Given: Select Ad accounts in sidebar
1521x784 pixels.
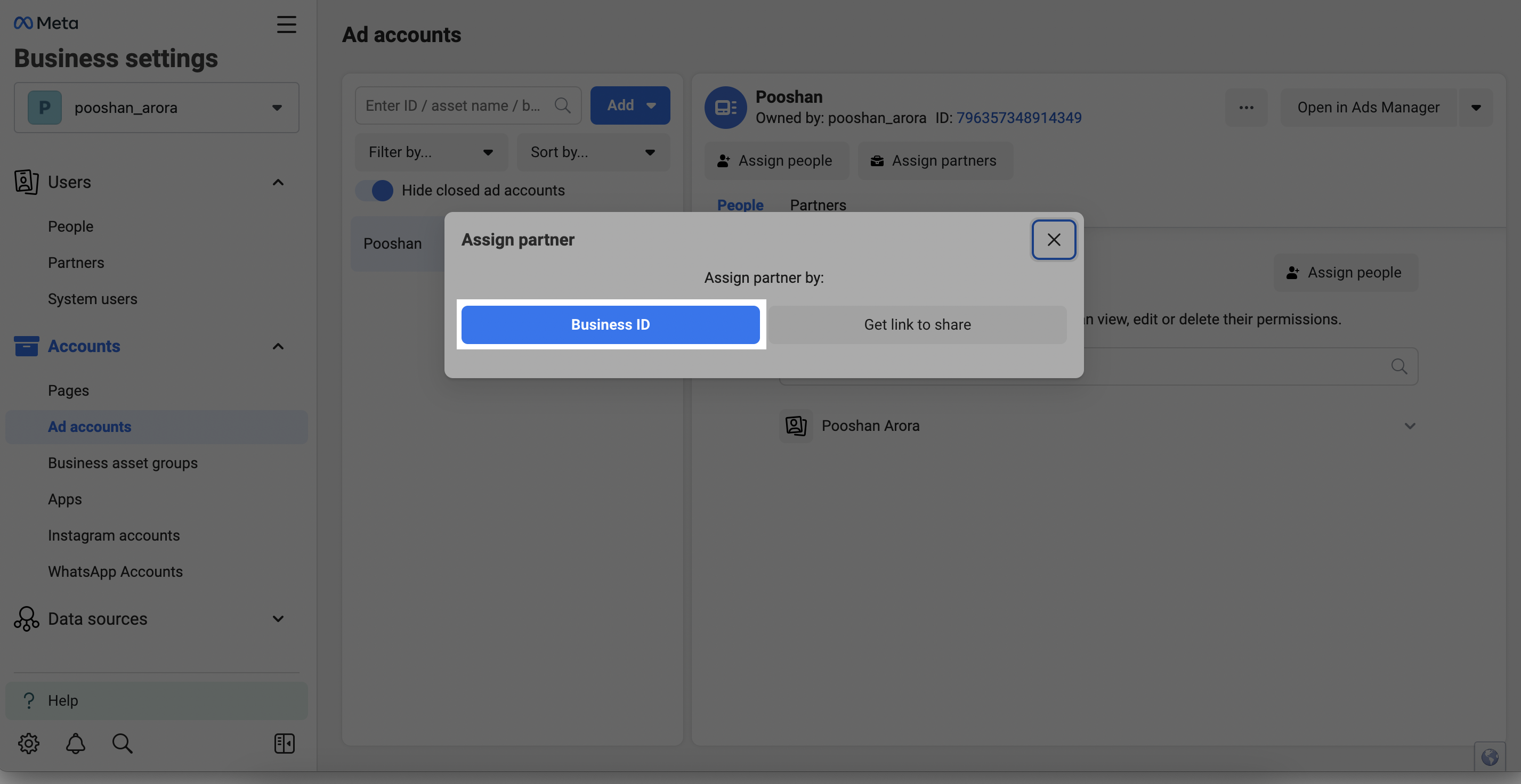Looking at the screenshot, I should (157, 427).
